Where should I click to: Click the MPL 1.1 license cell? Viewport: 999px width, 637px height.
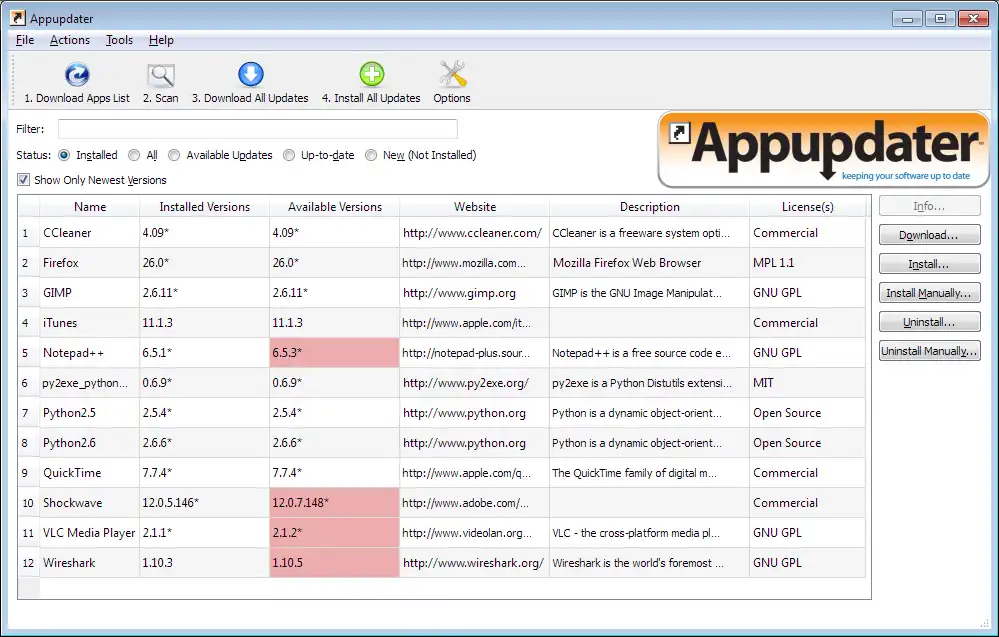click(807, 263)
